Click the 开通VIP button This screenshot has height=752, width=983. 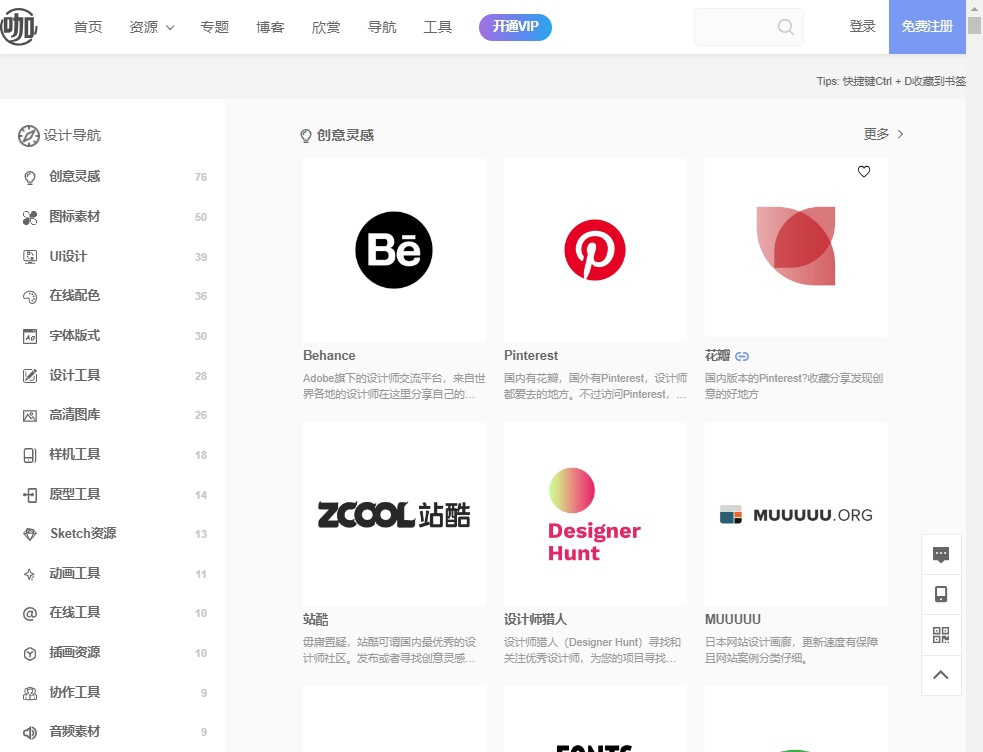(x=515, y=27)
